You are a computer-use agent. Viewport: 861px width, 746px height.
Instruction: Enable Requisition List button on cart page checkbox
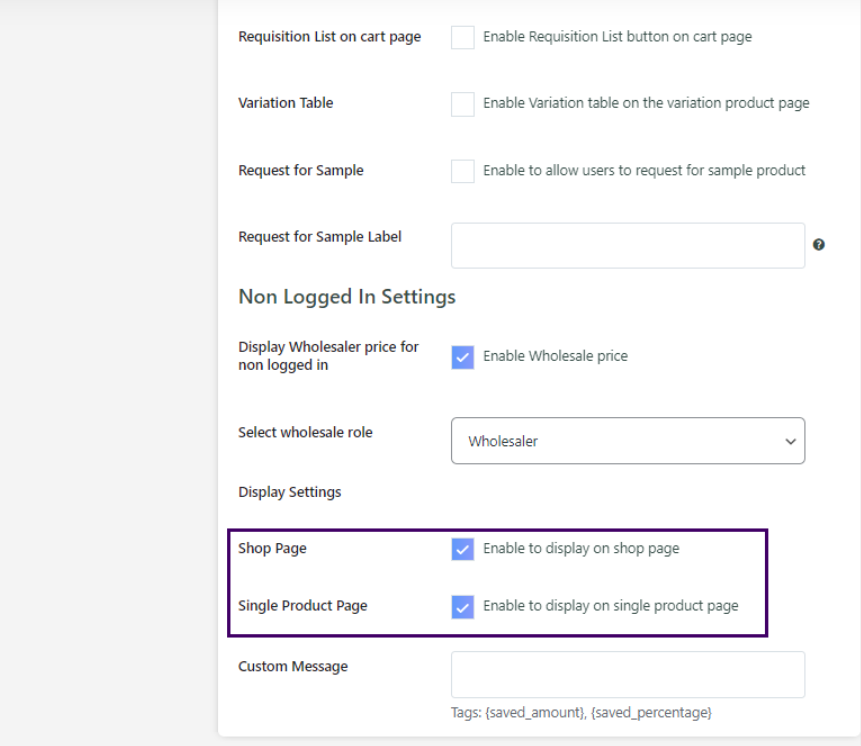click(462, 37)
